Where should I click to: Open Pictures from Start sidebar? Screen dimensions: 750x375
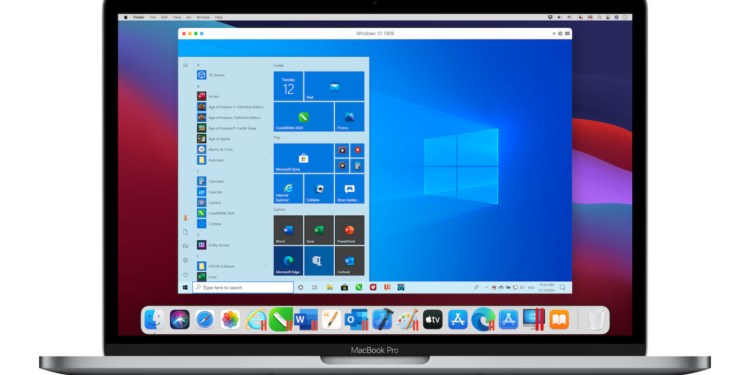point(185,246)
